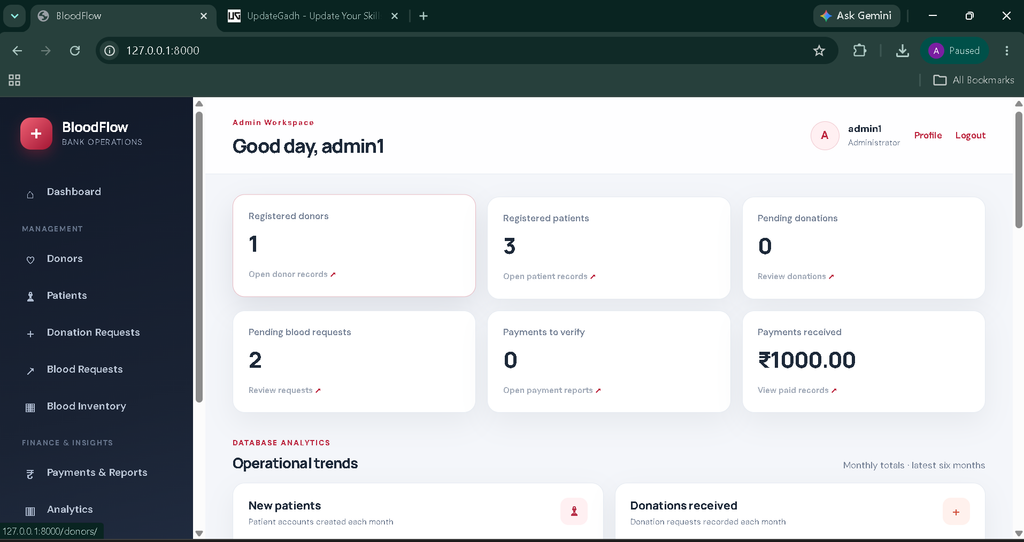Click the ₹1000.00 payments received value
Viewport: 1024px width, 542px height.
click(807, 360)
